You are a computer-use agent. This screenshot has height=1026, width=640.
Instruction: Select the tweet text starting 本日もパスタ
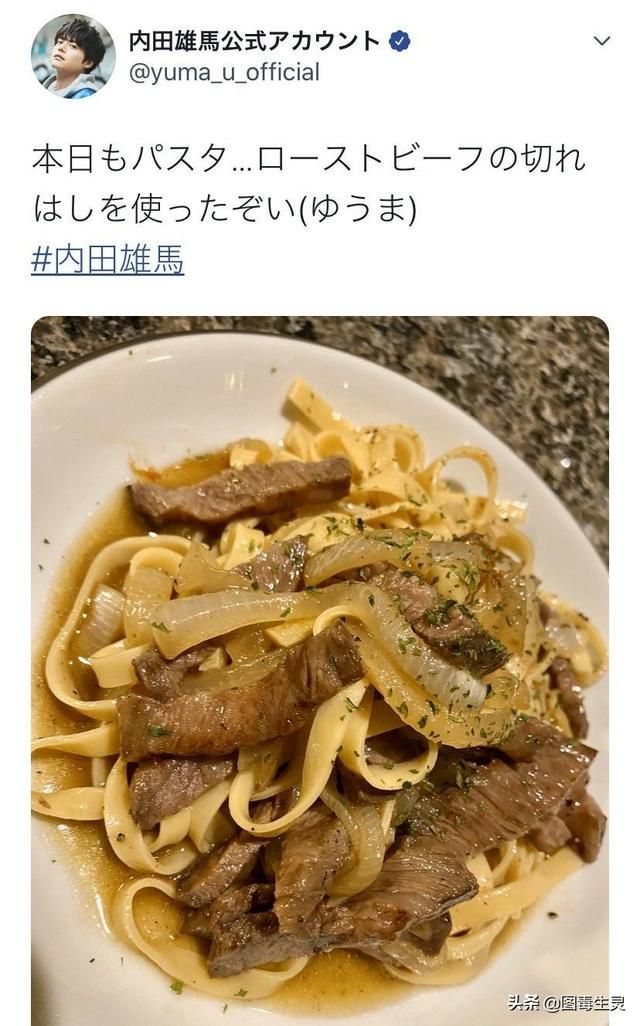(308, 185)
